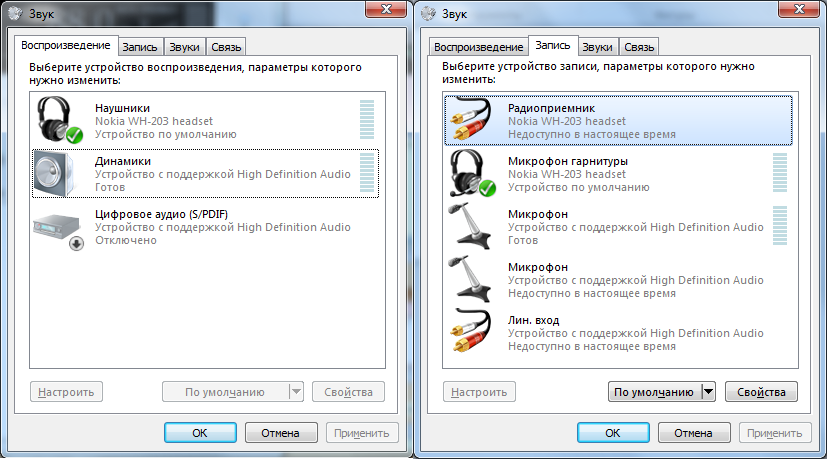Select the Цифровое аудио (S/PDIF) device icon

point(58,226)
